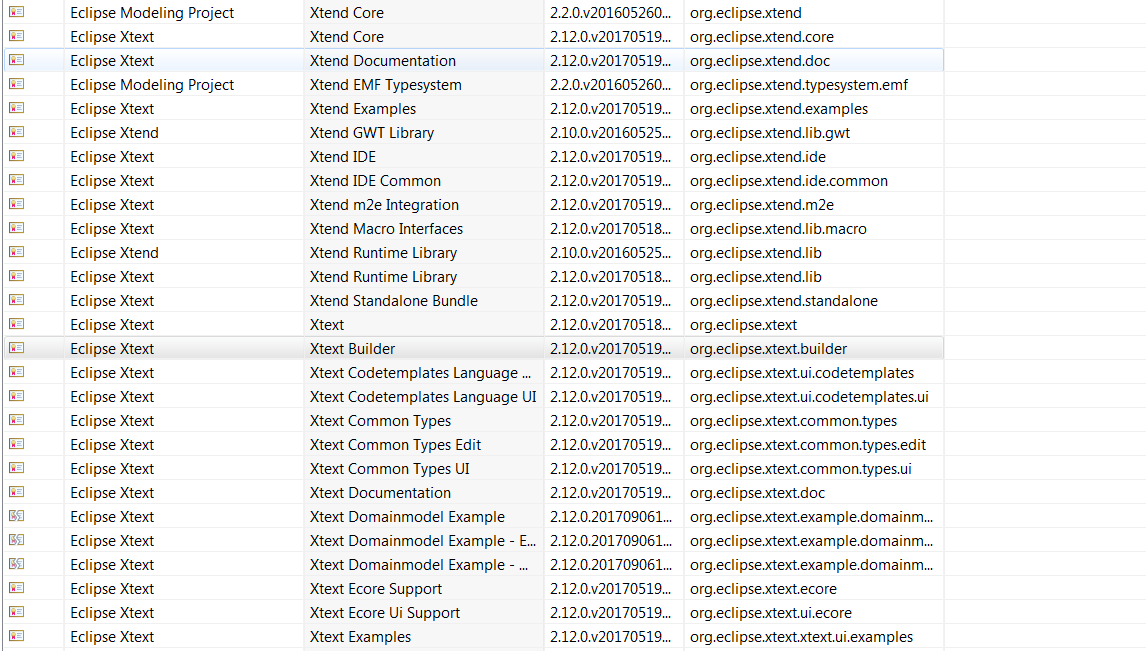Click the icon for Xtend EMF Typesystem

point(16,84)
